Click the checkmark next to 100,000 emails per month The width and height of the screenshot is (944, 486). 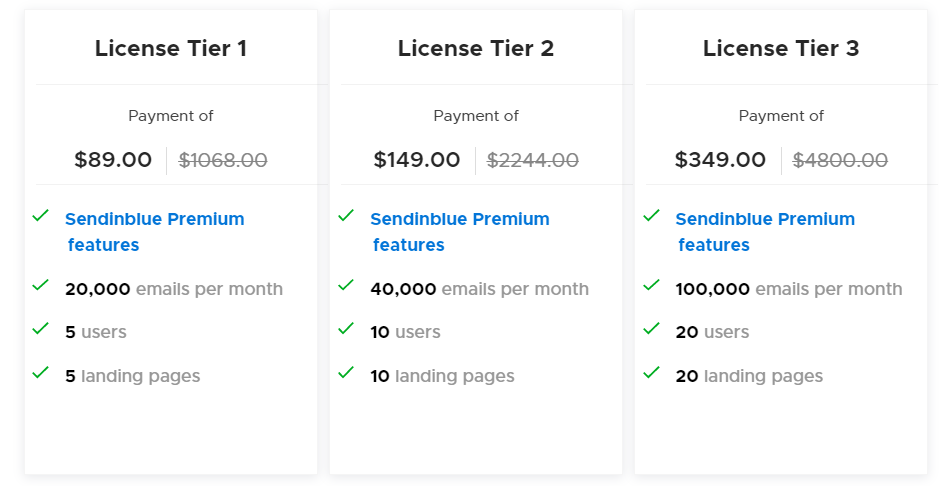click(651, 285)
